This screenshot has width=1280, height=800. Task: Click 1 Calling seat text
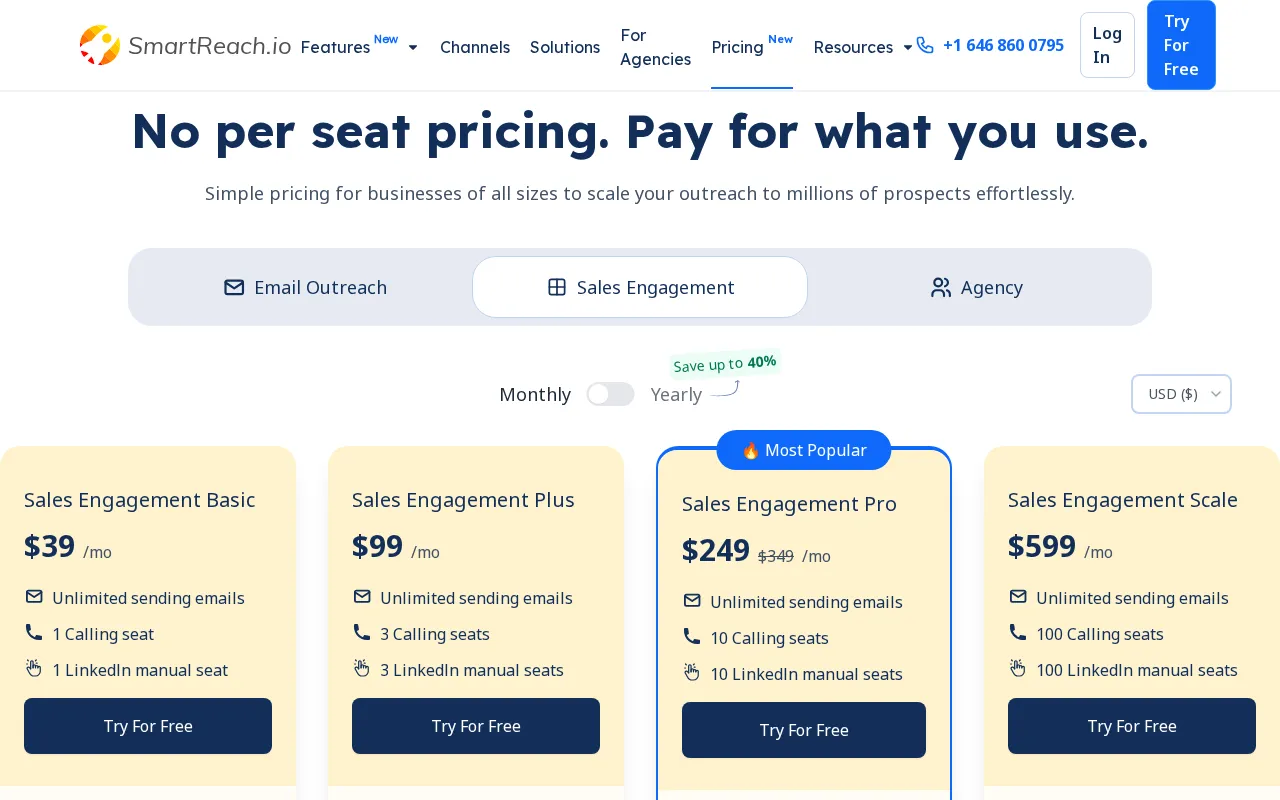(103, 634)
